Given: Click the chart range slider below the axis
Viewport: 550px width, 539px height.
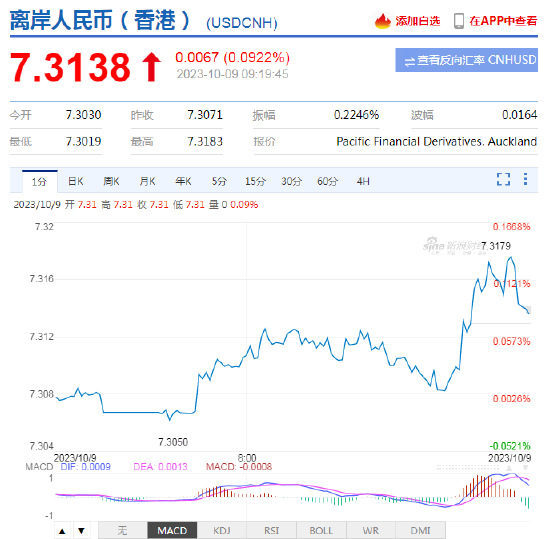Looking at the screenshot, I should pos(468,467).
